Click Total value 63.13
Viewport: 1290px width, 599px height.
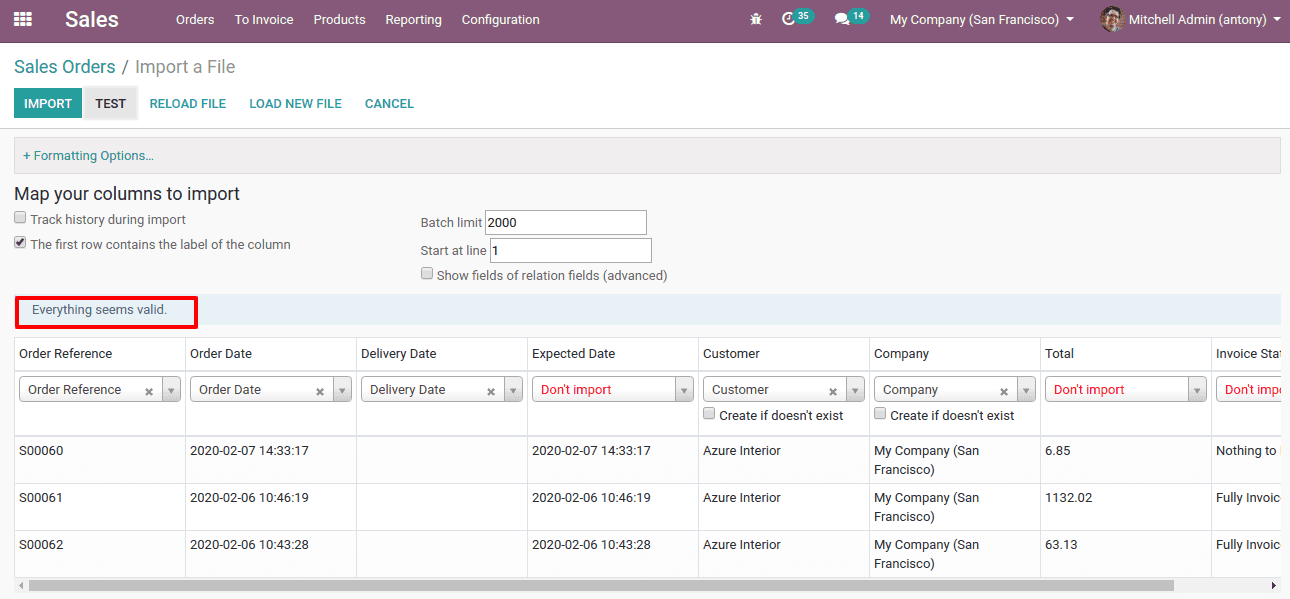[1062, 545]
